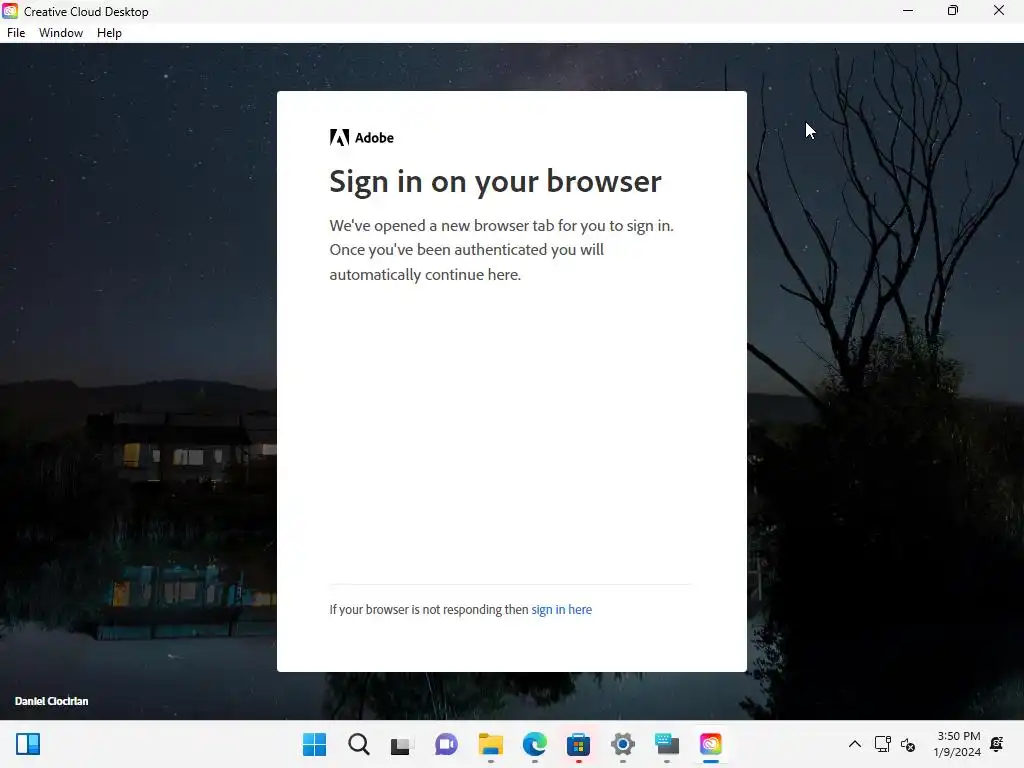Minimize the Creative Cloud Desktop window
Viewport: 1024px width, 768px height.
908,10
